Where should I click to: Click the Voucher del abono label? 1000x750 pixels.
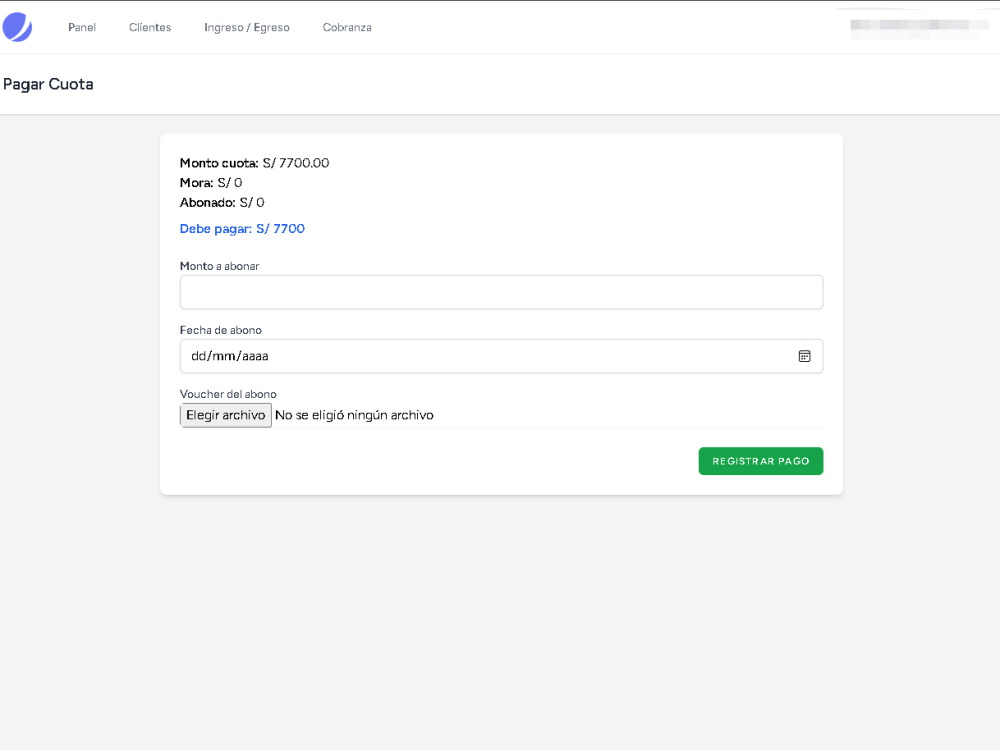point(228,394)
